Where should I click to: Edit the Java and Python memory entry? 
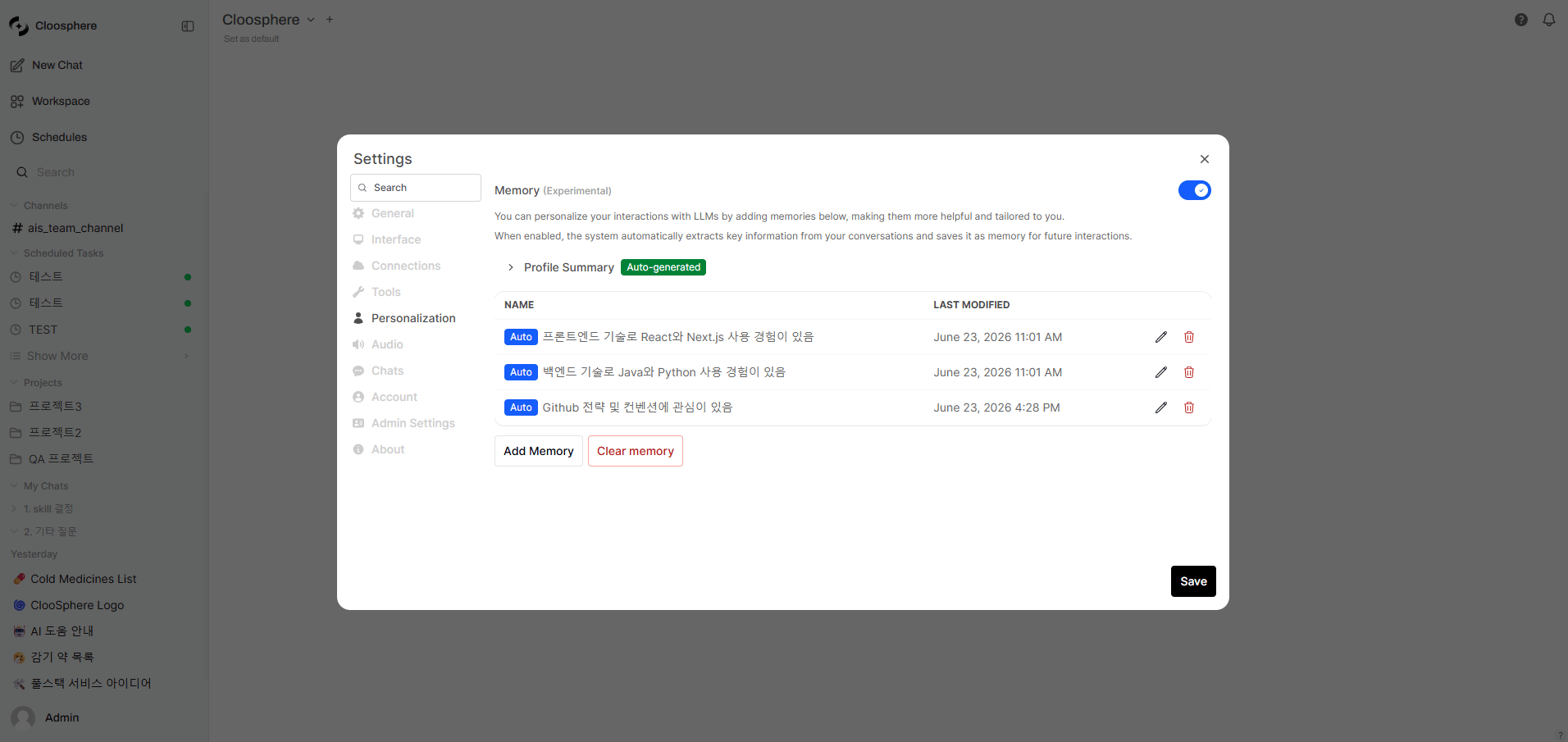coord(1161,372)
